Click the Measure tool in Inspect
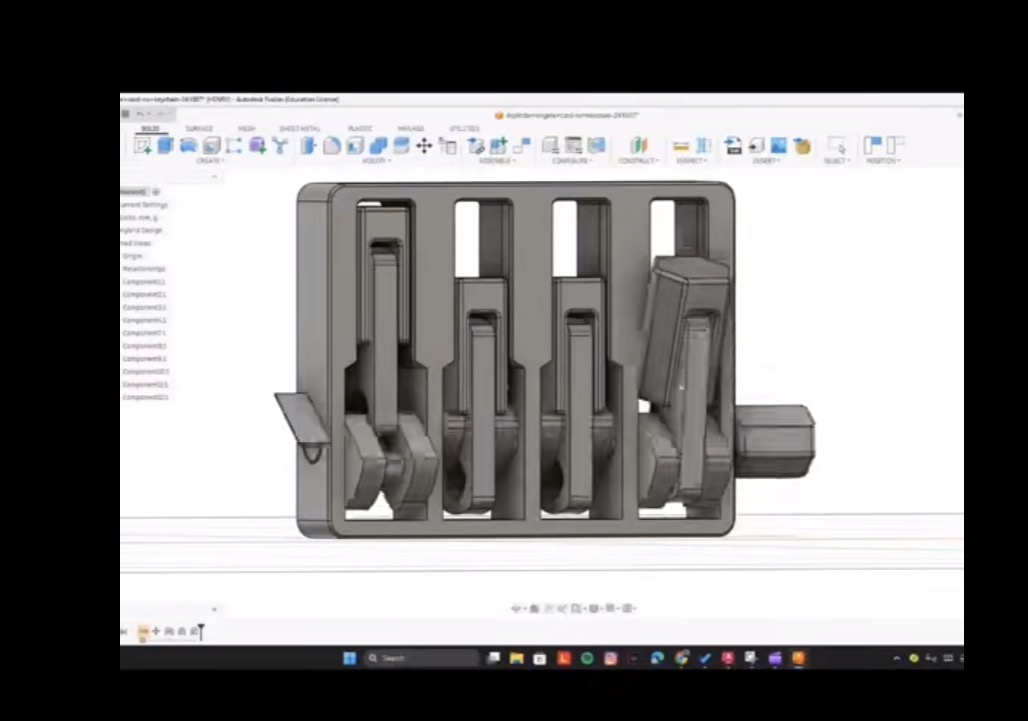Viewport: 1028px width, 721px height. [681, 145]
